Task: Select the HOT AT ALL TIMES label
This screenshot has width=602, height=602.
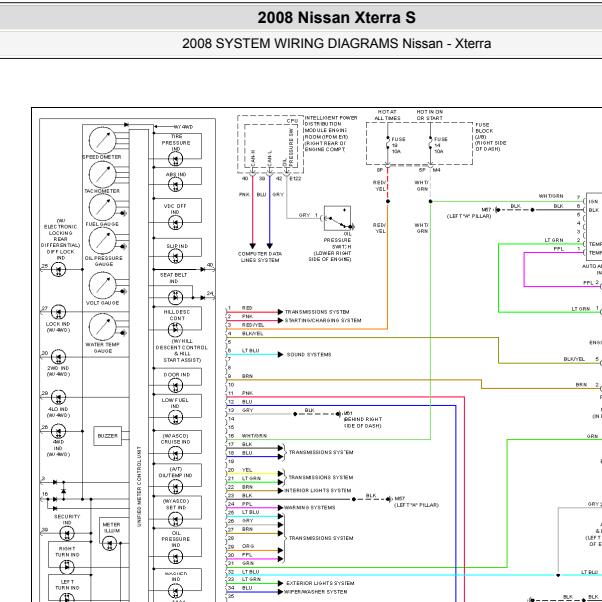Action: pyautogui.click(x=387, y=115)
